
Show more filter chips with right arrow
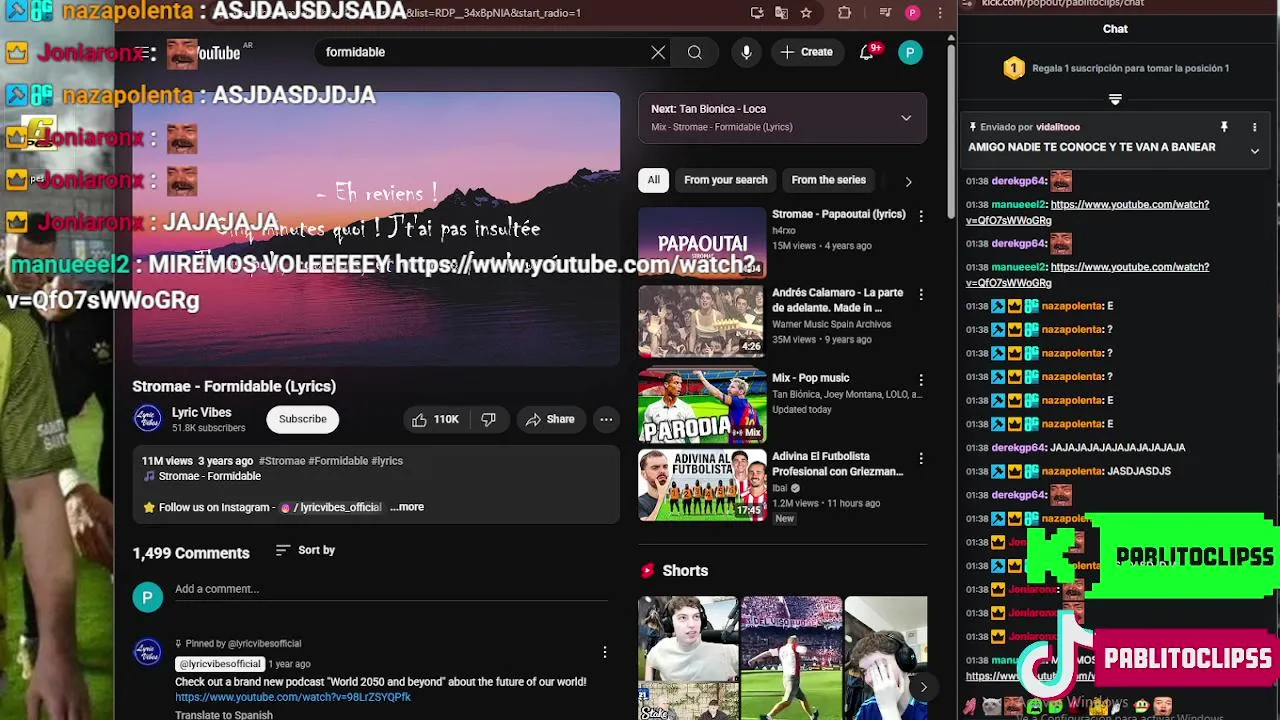(908, 182)
